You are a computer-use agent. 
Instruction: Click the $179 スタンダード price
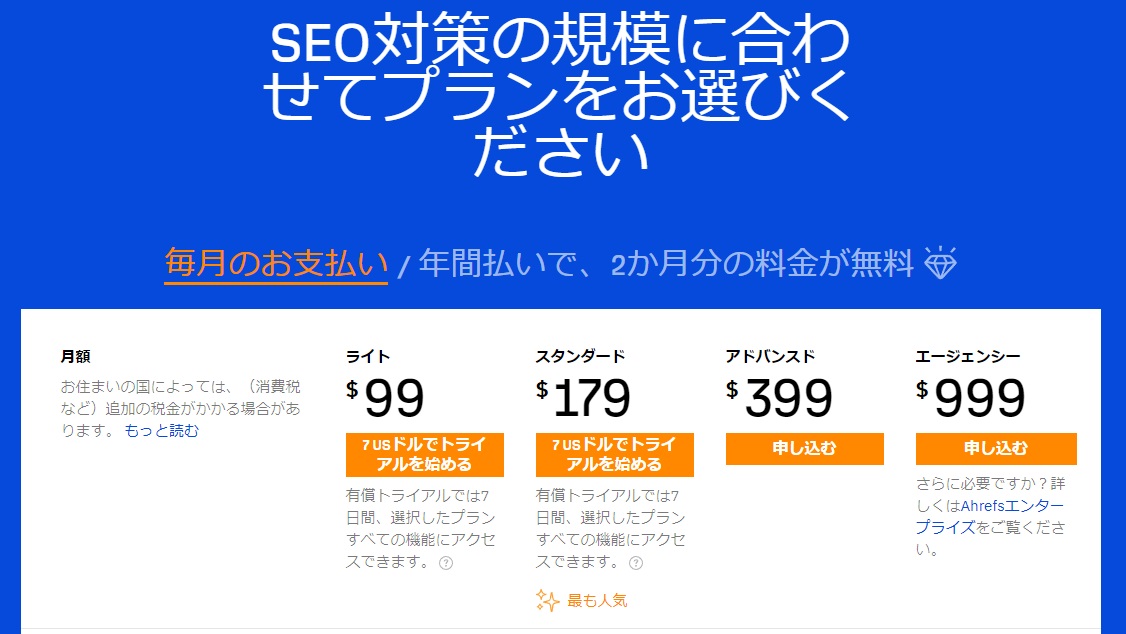pos(583,398)
